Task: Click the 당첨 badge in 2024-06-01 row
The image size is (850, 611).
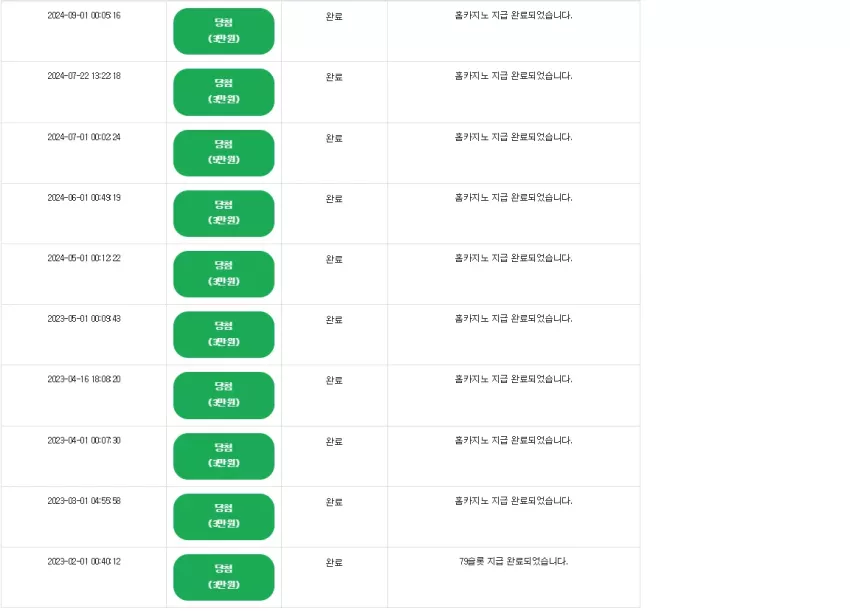Action: 223,213
